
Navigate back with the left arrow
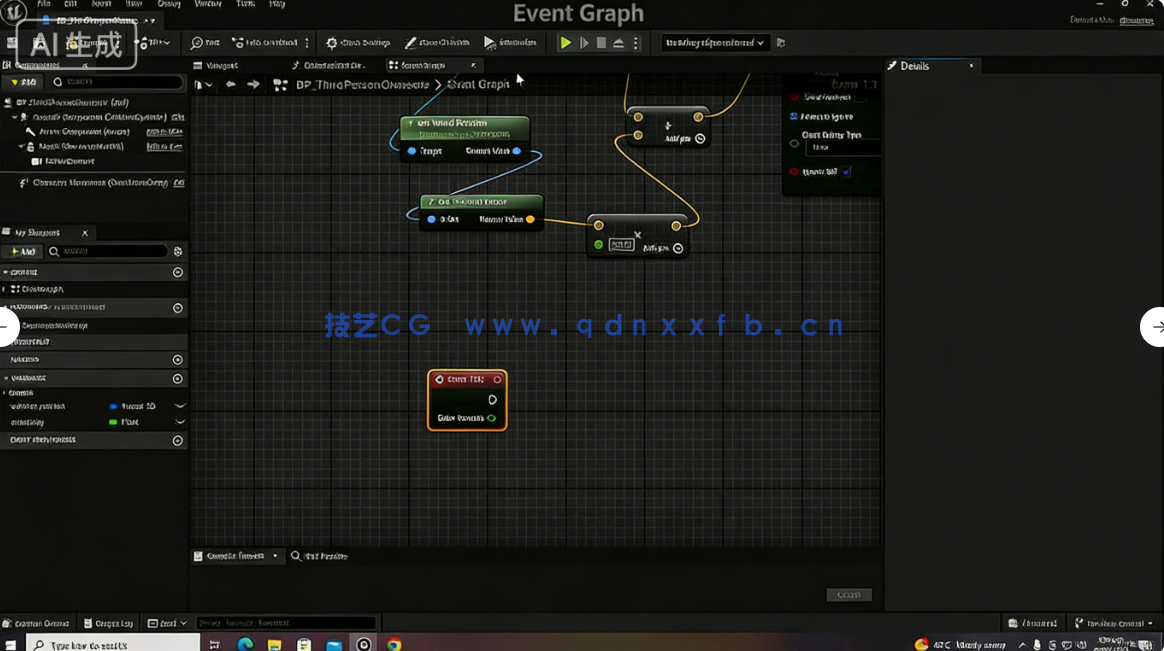click(231, 85)
